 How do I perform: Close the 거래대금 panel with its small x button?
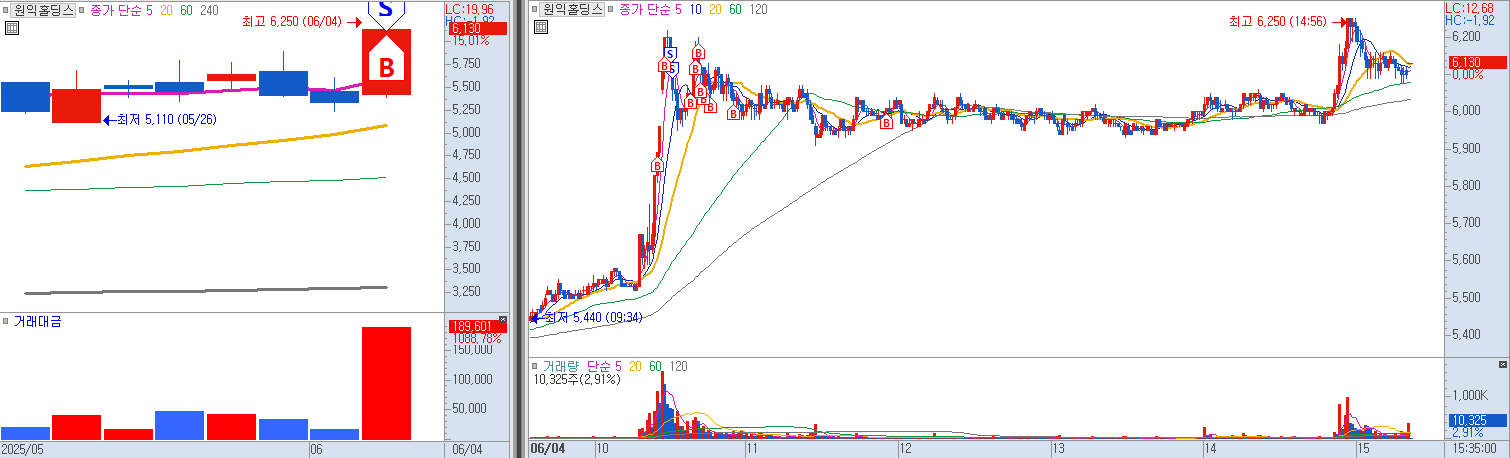(x=503, y=319)
